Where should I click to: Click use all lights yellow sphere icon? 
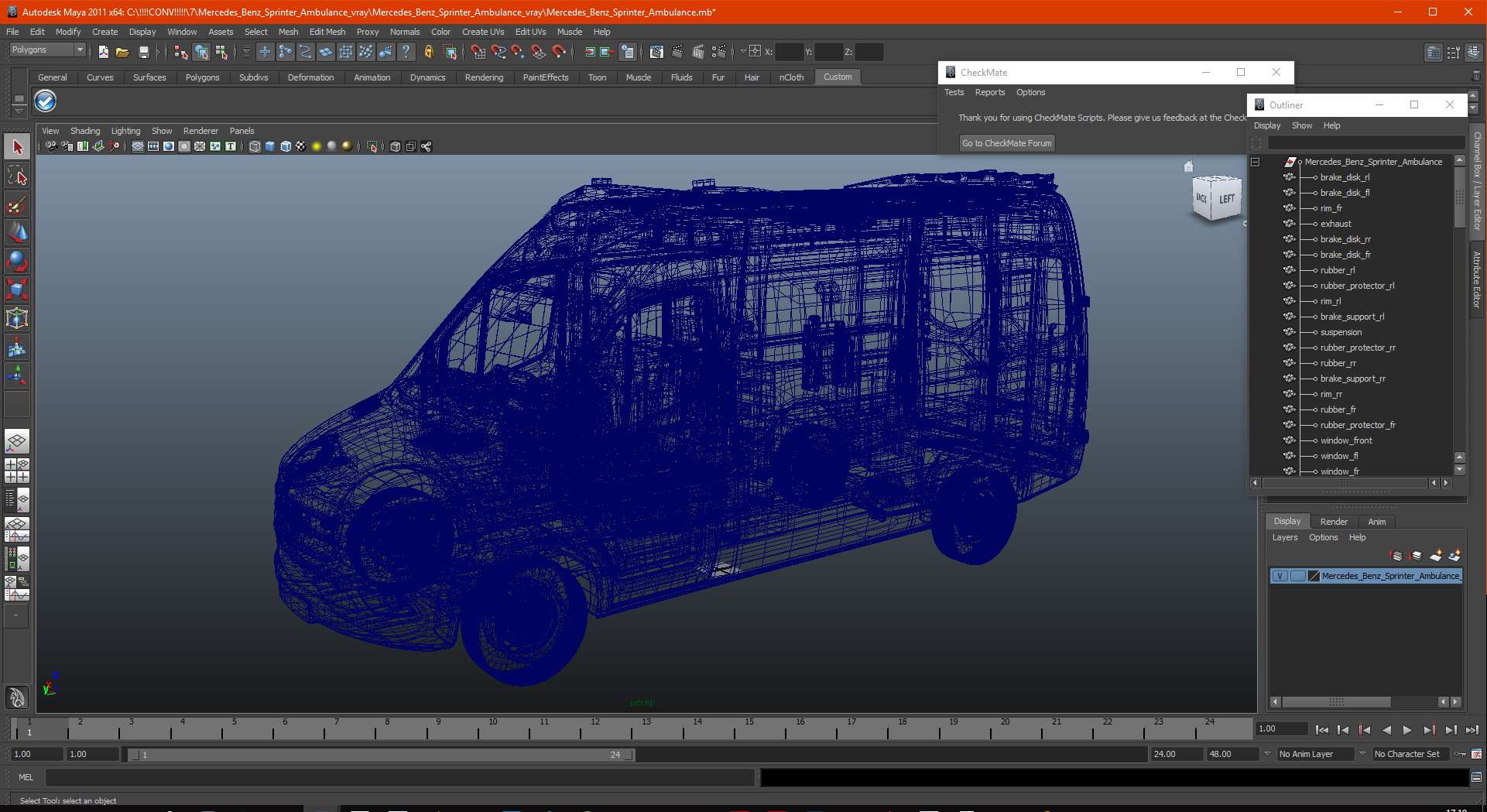point(317,146)
